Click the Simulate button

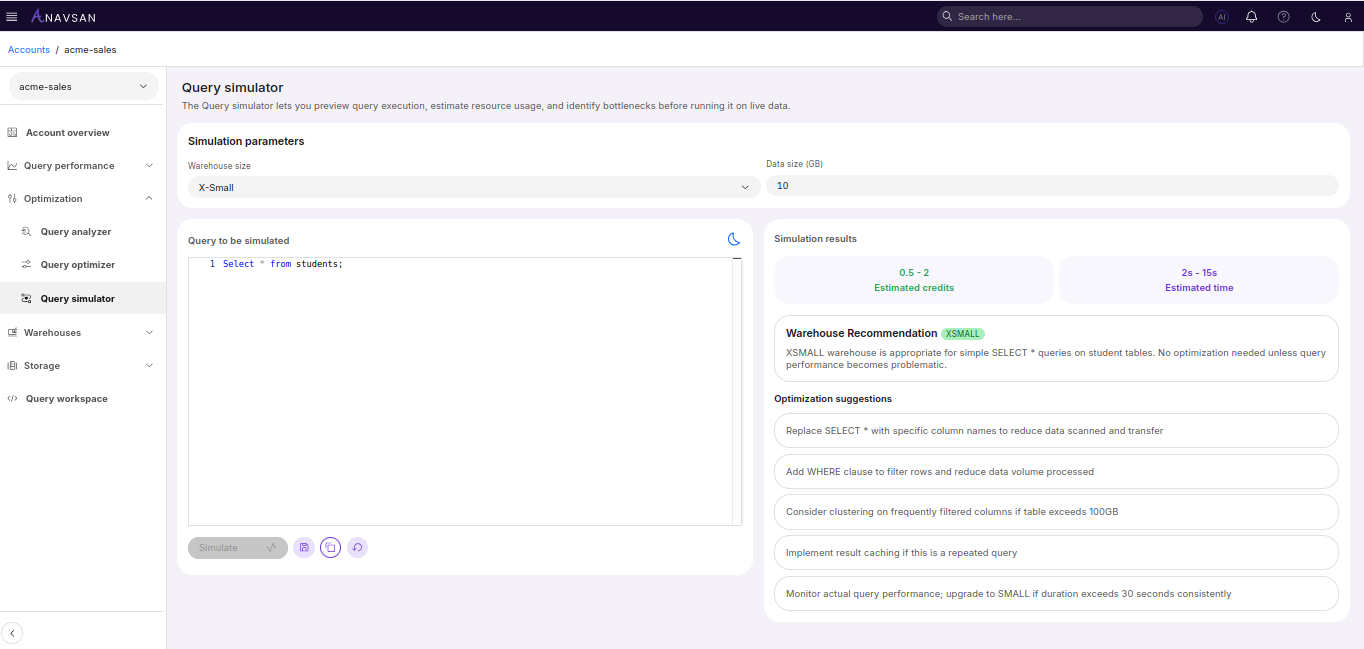click(237, 547)
